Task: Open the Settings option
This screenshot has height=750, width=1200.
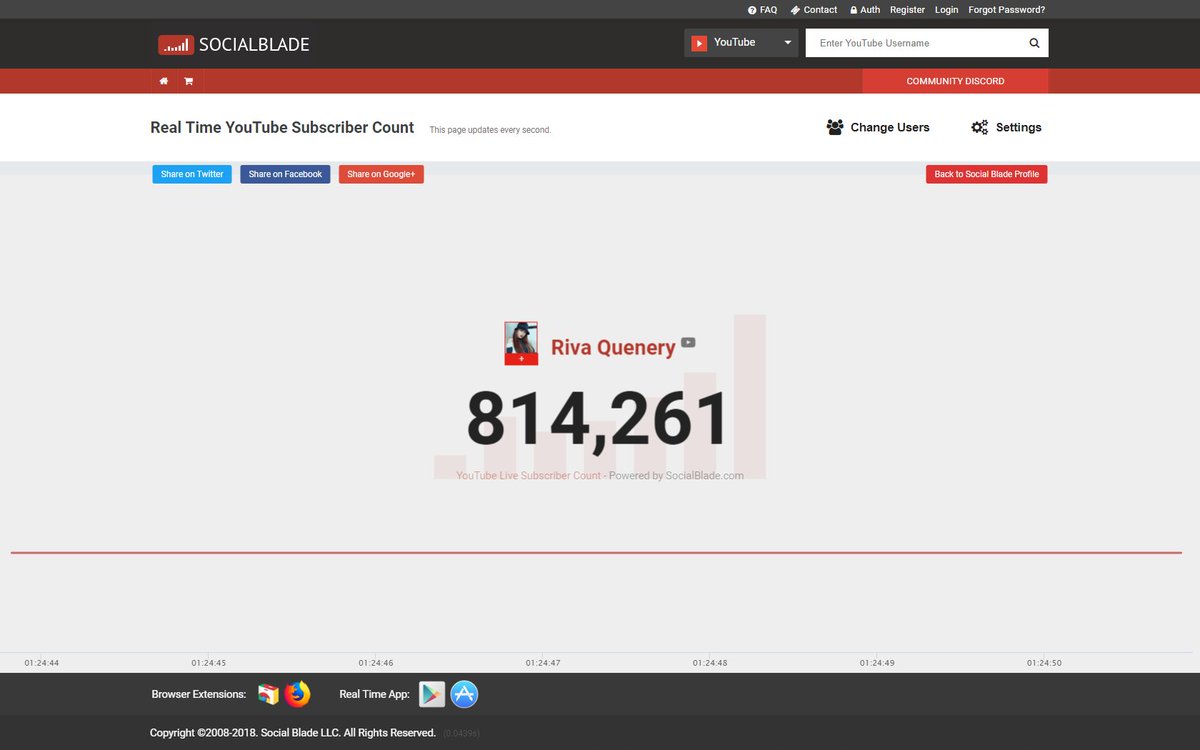Action: [x=1006, y=127]
